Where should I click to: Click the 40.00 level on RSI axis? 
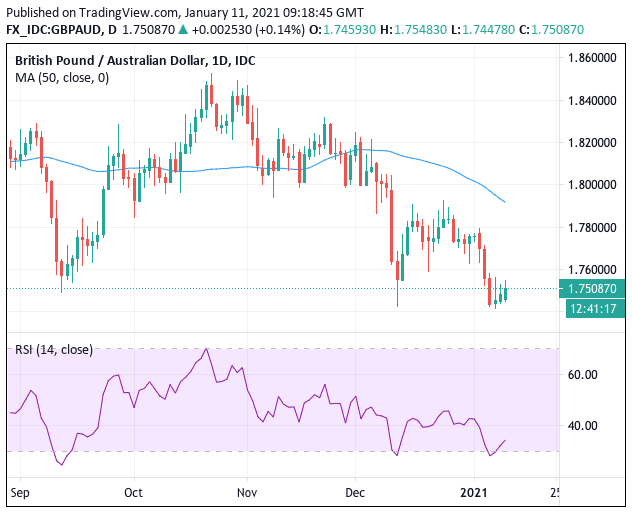coord(583,426)
